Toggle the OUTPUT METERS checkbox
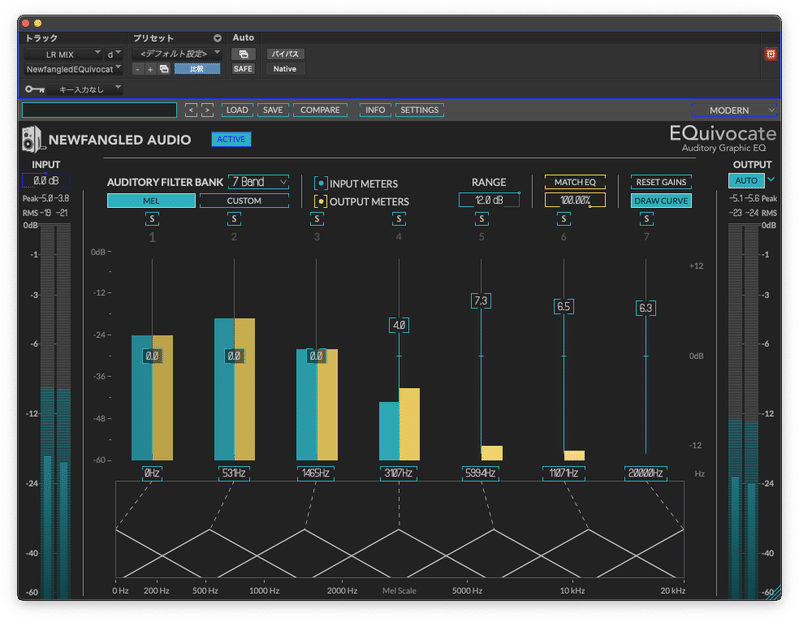This screenshot has width=800, height=622. 320,202
